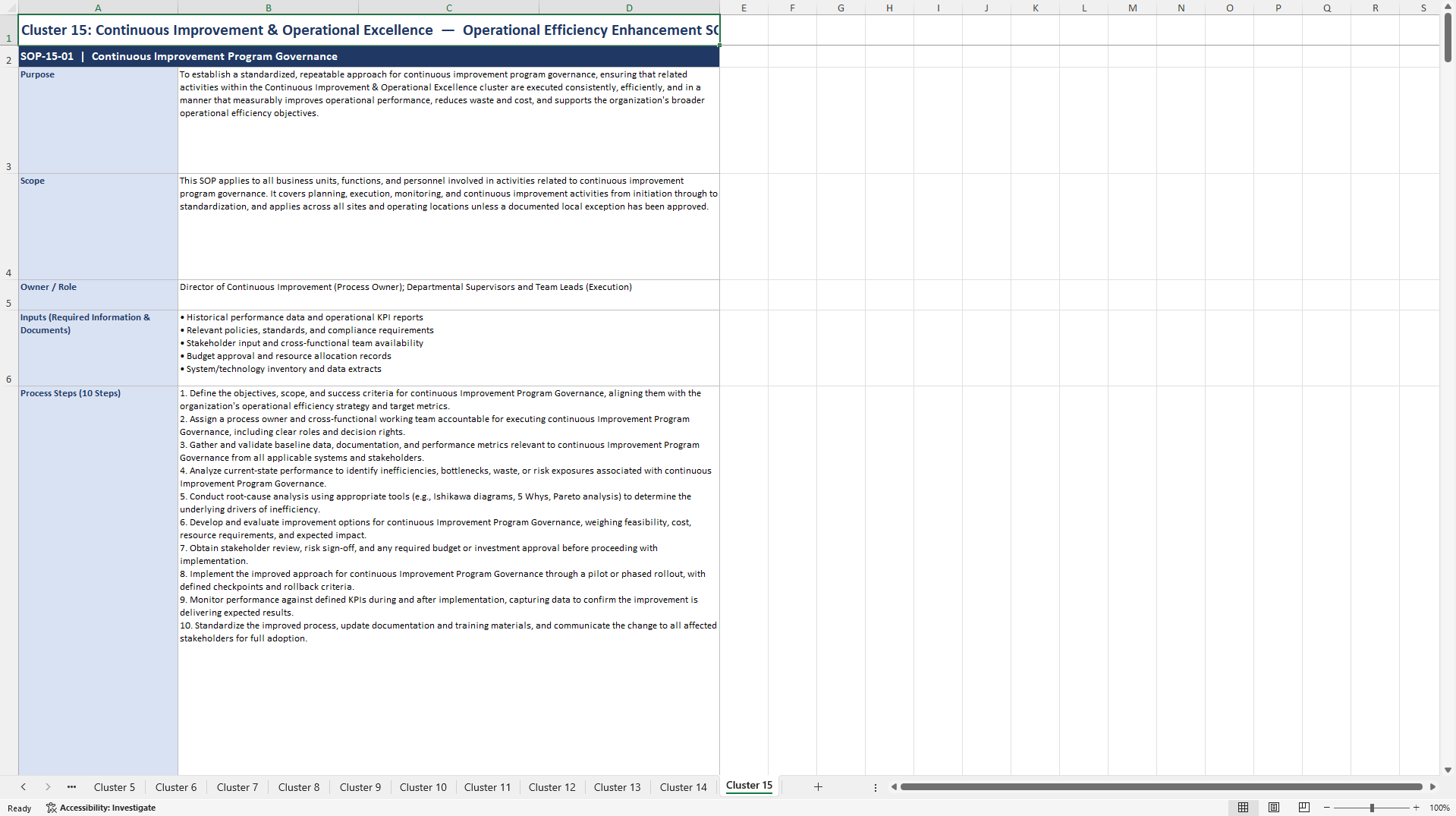Viewport: 1456px width, 816px height.
Task: Click the vertical scrollbar down arrow
Action: [1448, 770]
